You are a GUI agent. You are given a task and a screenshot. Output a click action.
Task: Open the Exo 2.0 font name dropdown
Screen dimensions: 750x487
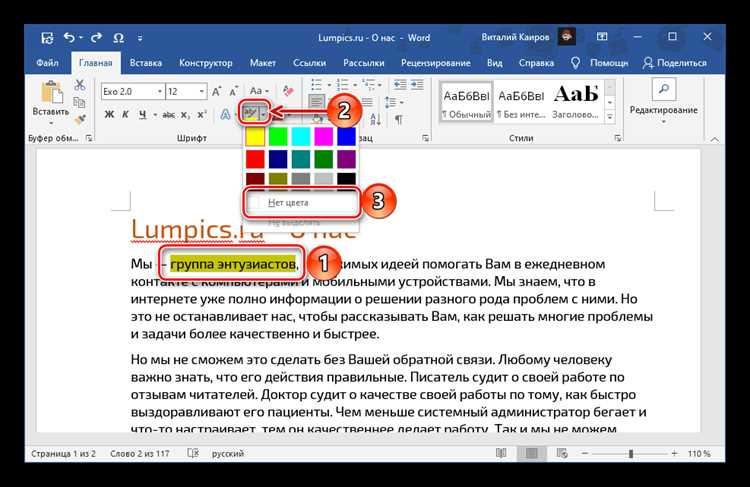coord(160,91)
